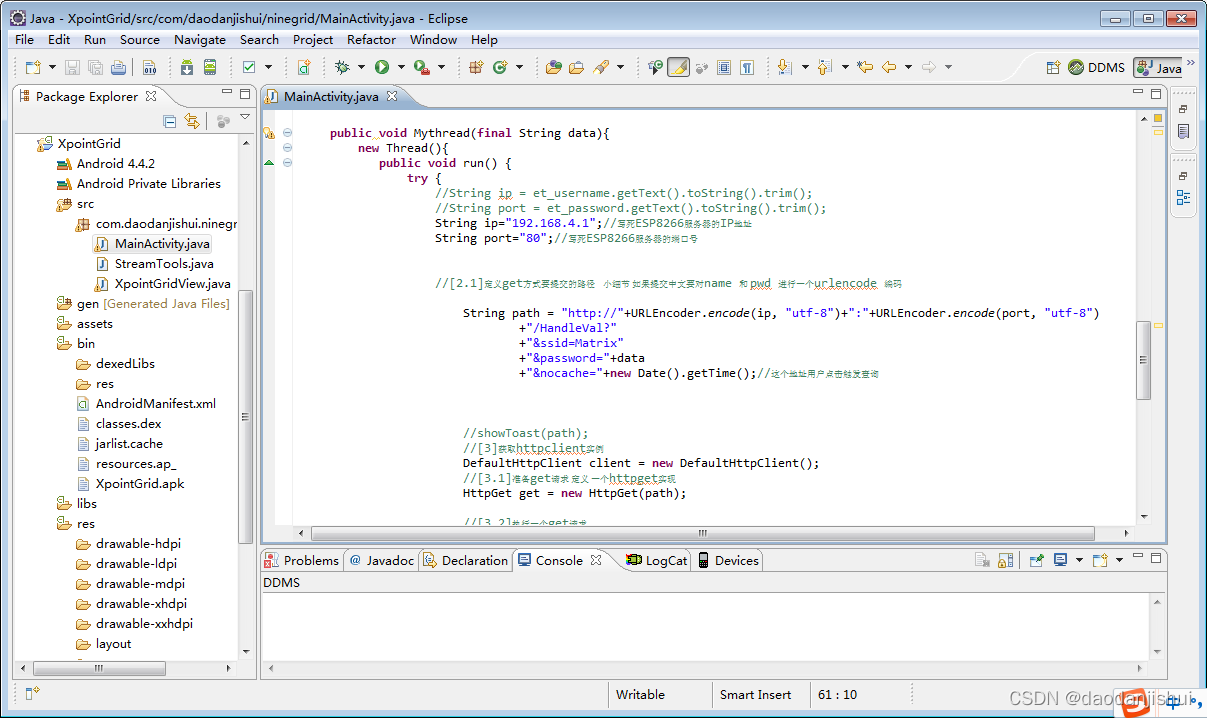Switch to the Javadoc tab
This screenshot has height=718, width=1207.
[x=381, y=560]
